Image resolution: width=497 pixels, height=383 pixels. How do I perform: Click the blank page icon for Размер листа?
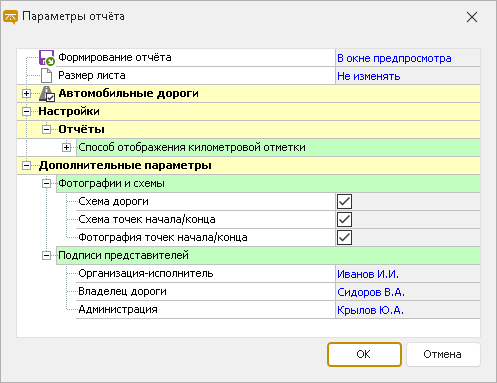[46, 76]
